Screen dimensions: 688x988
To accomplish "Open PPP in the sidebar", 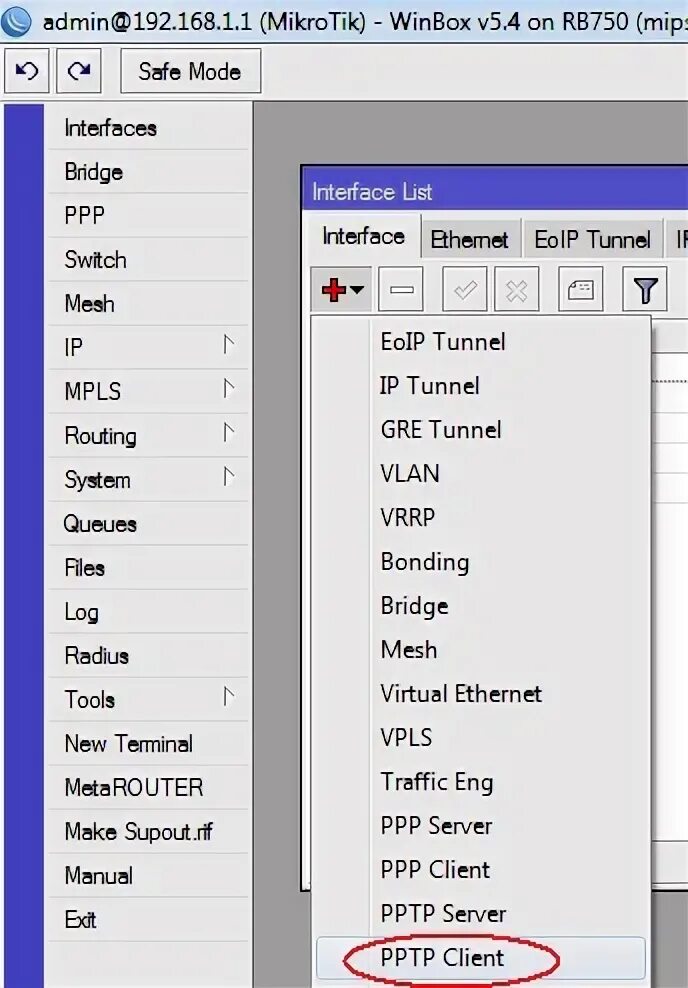I will (148, 215).
